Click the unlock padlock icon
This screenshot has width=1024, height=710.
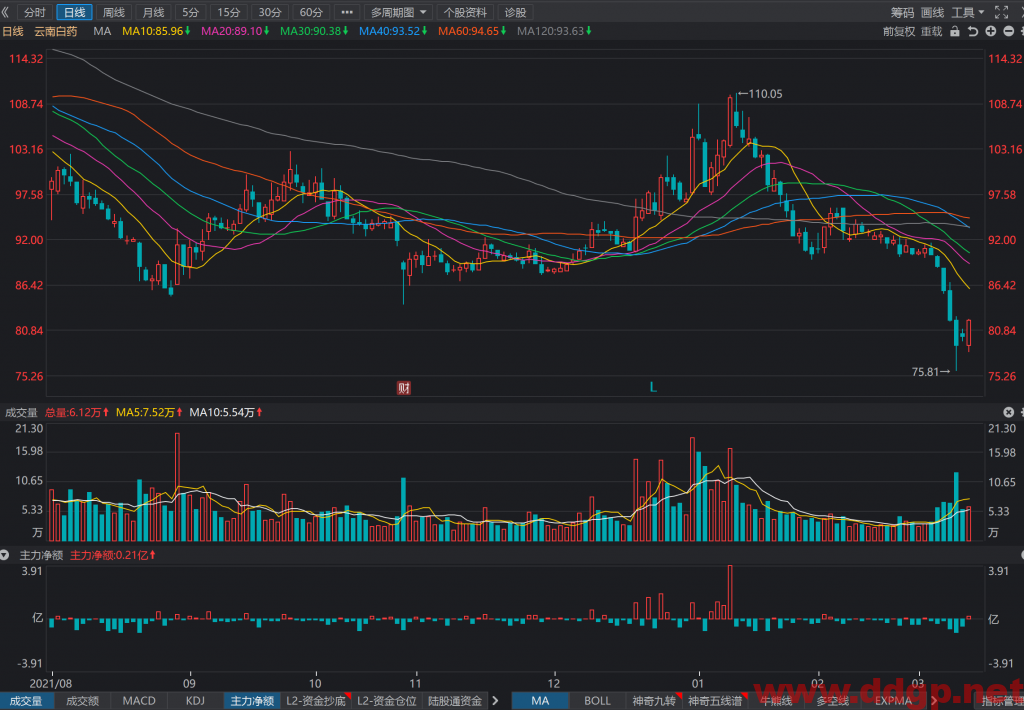click(955, 31)
